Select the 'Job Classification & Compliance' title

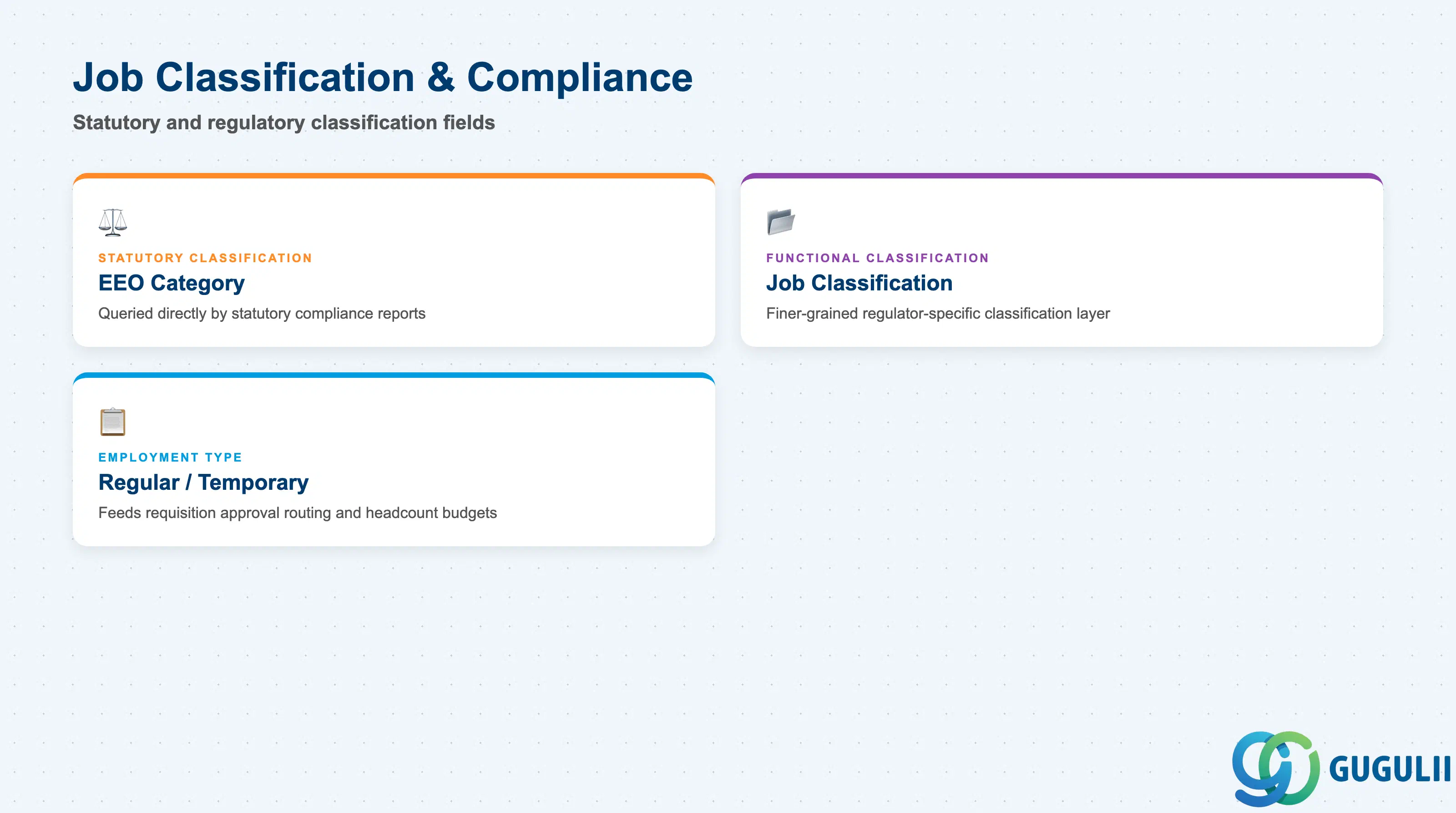(383, 77)
